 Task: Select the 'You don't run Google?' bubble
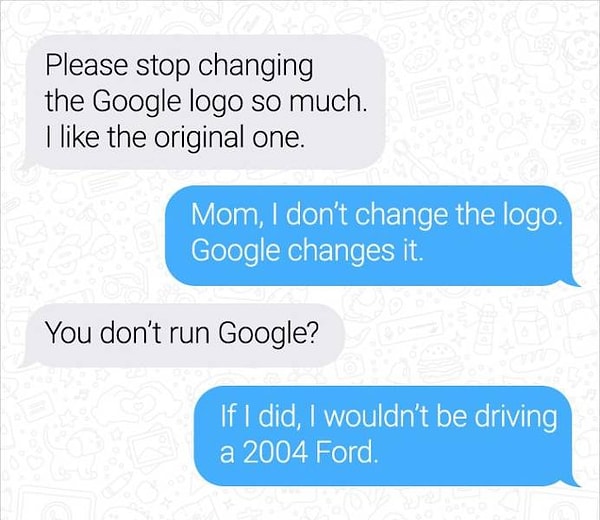(182, 335)
